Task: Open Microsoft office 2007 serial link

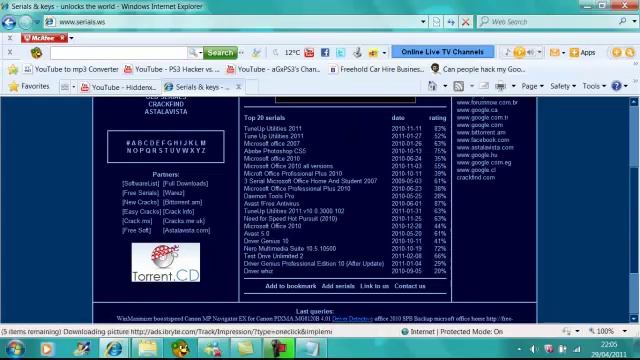Action: point(271,144)
